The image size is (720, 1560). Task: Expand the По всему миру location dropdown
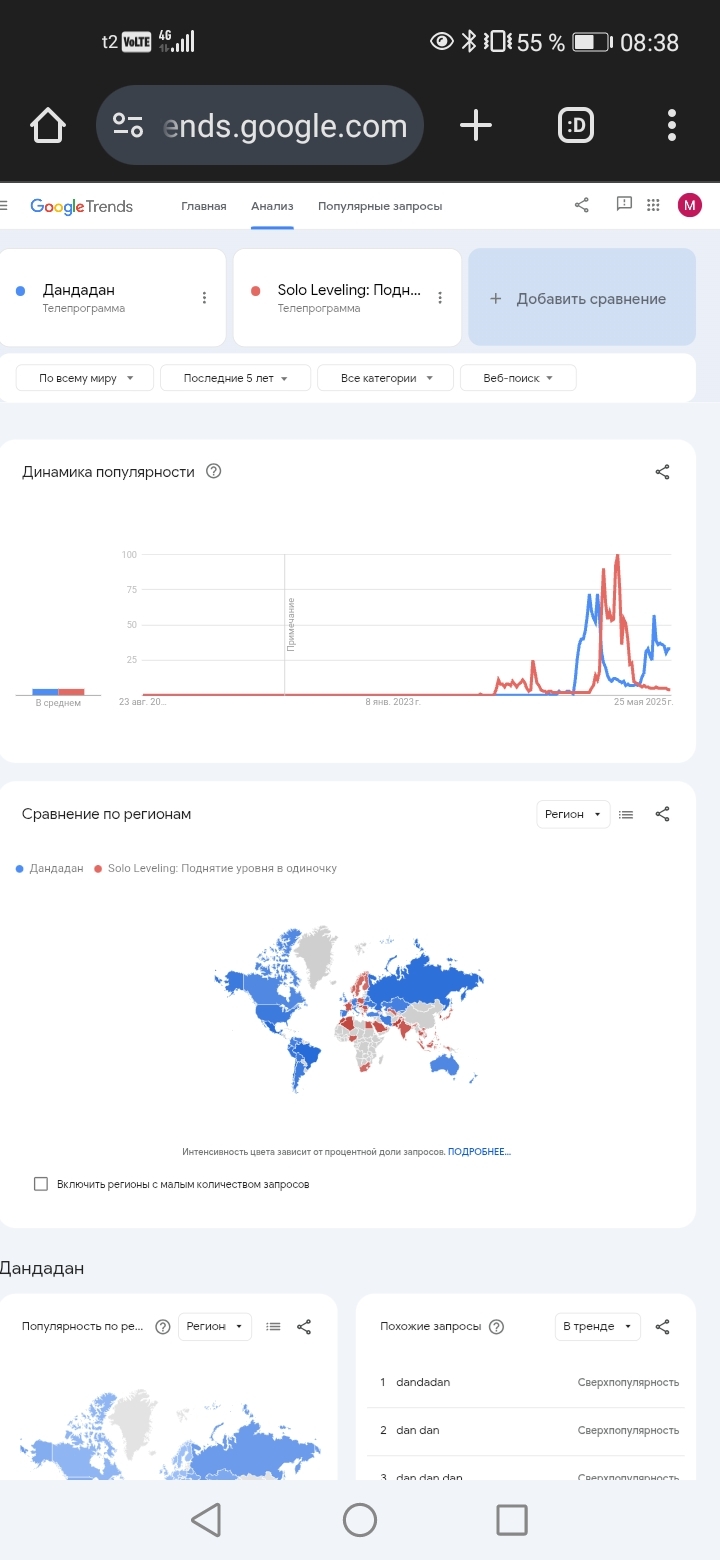85,378
